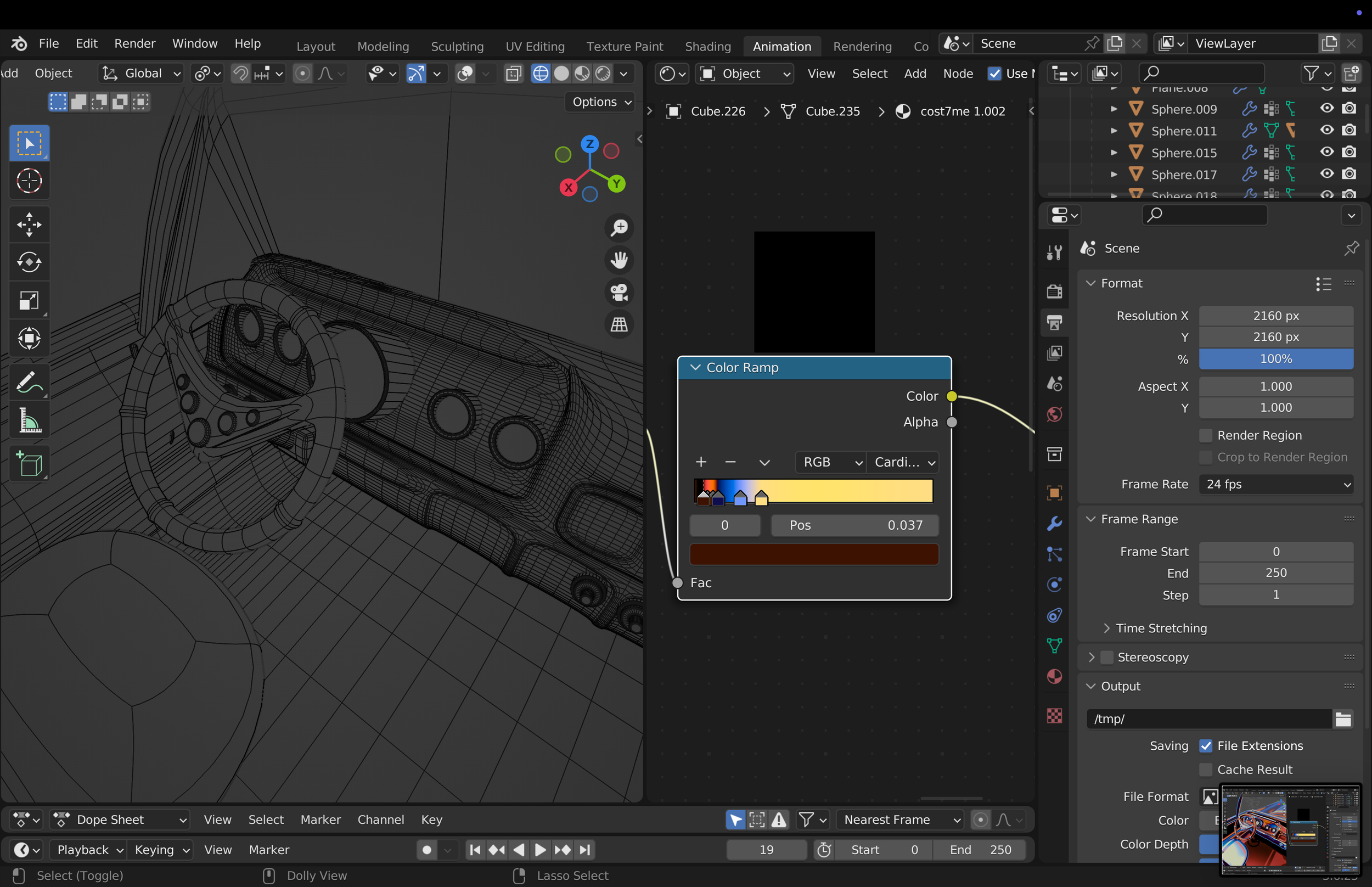This screenshot has height=887, width=1372.
Task: Enable the Render Region checkbox
Action: click(x=1206, y=435)
